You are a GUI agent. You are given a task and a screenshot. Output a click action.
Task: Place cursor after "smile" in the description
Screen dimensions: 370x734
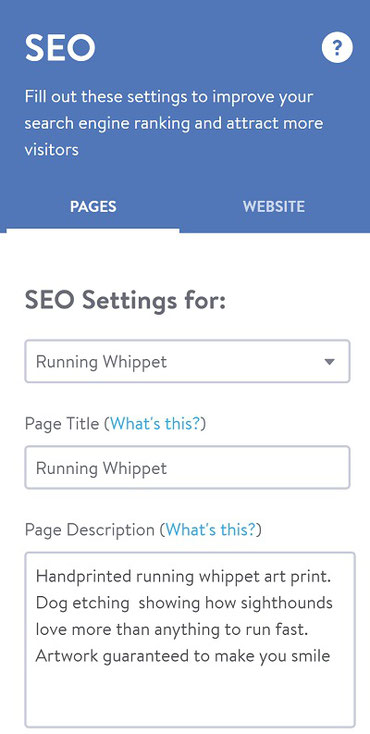tap(332, 656)
